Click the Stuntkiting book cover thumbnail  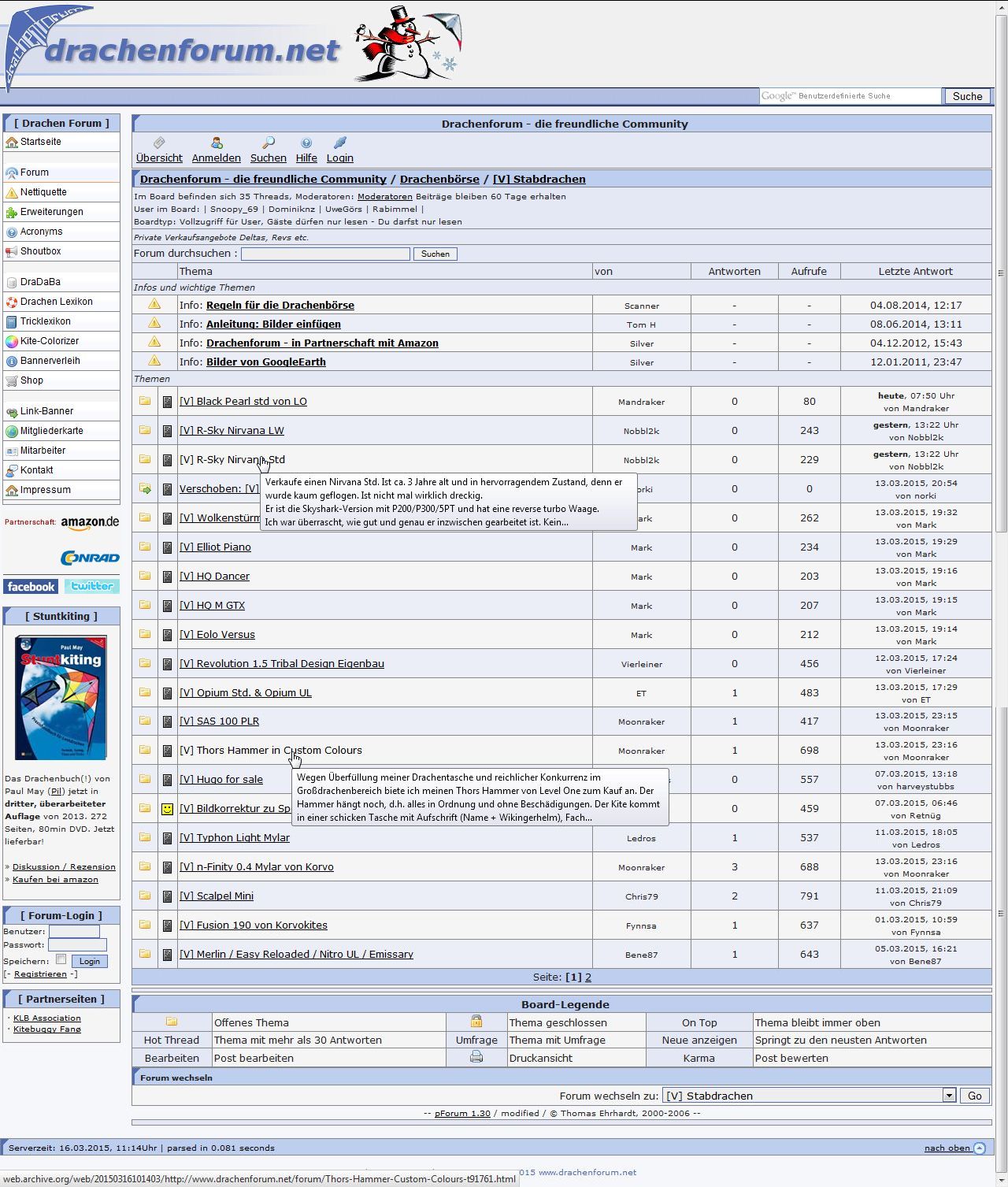tap(61, 698)
